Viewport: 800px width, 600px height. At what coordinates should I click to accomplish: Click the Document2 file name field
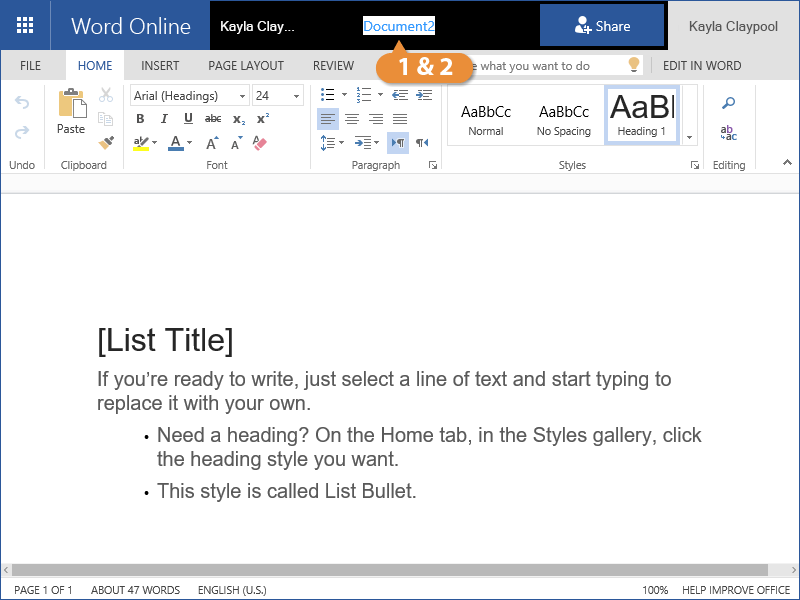(399, 26)
